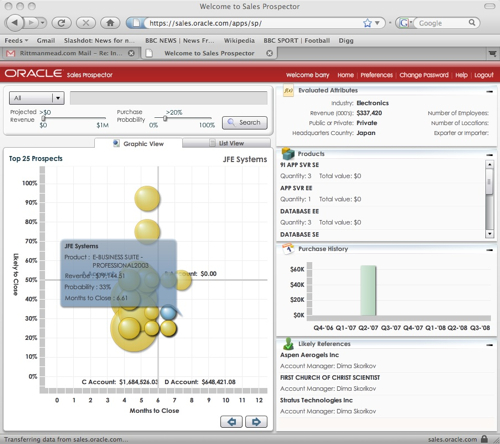Open the Digg bookmark
The height and width of the screenshot is (444, 500).
coord(346,40)
